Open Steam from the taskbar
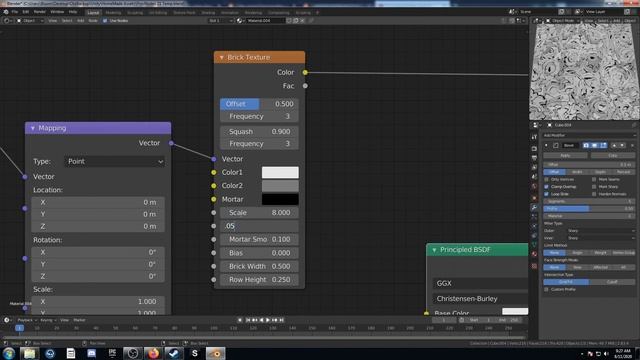The image size is (640, 360). tap(173, 353)
